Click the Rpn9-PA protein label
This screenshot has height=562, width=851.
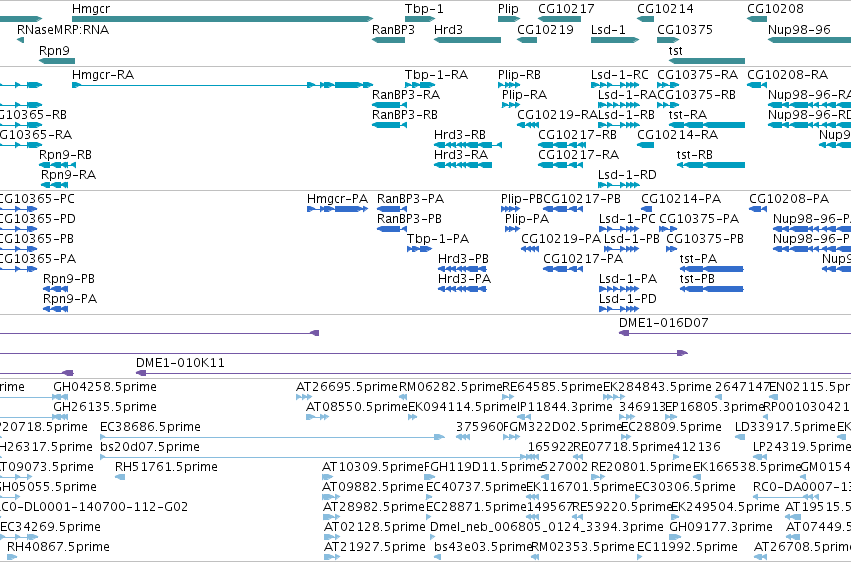coord(70,299)
